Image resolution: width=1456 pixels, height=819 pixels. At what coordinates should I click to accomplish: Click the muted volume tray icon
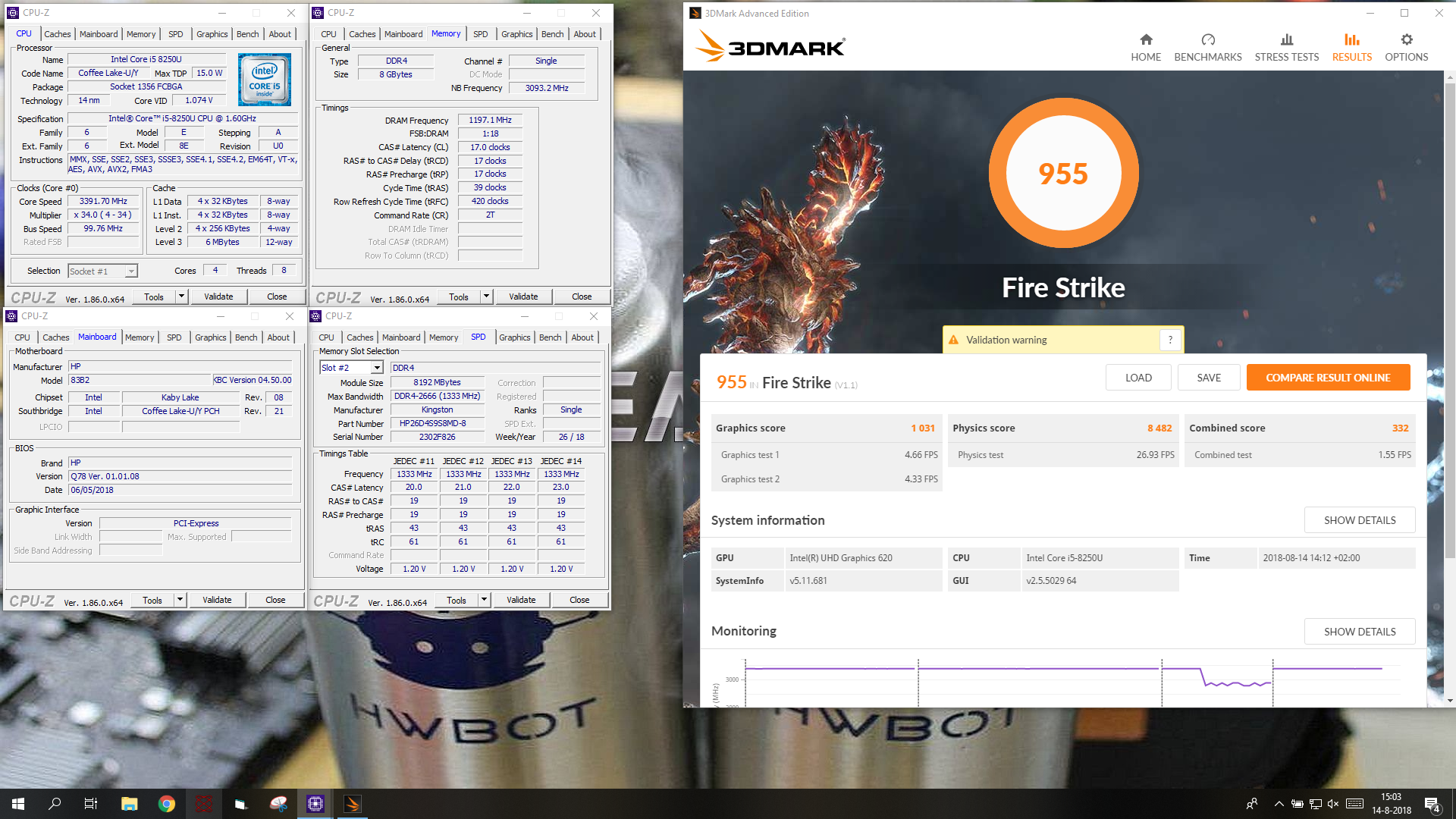(x=1333, y=804)
